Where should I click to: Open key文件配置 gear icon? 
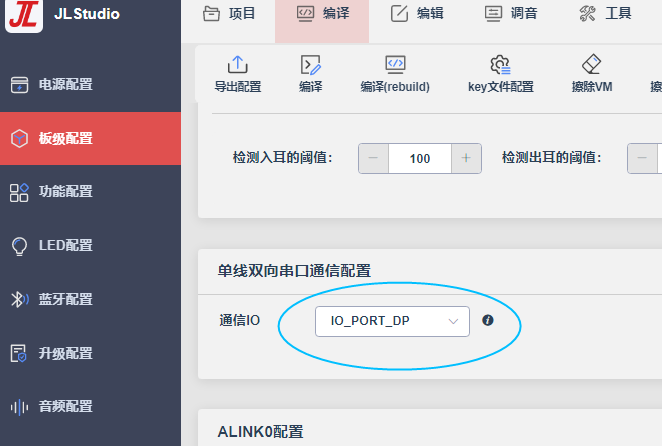tap(500, 65)
